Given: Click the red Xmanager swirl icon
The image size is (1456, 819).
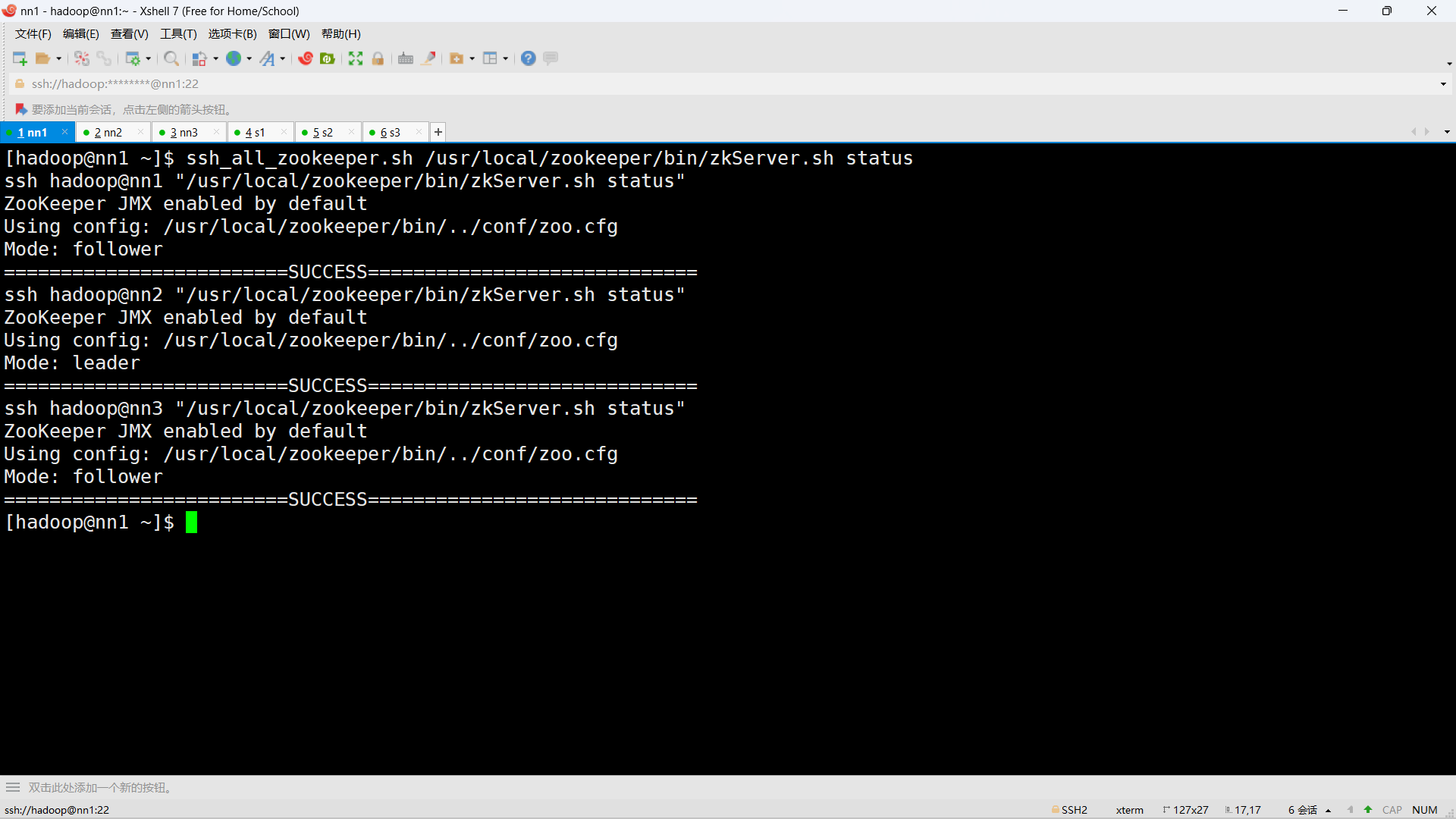Looking at the screenshot, I should [x=306, y=58].
